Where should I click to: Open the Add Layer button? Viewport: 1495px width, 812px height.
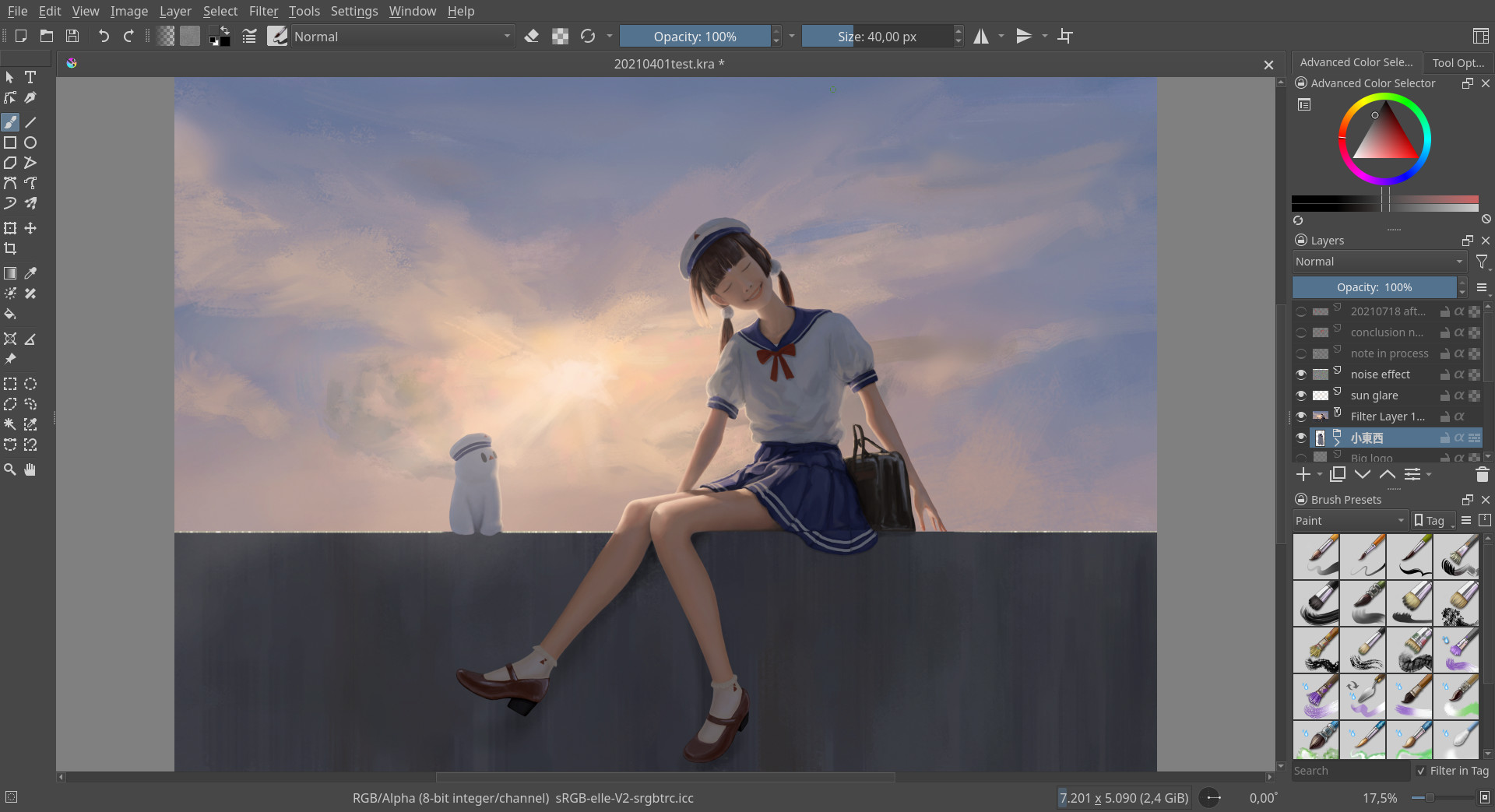pos(1304,474)
